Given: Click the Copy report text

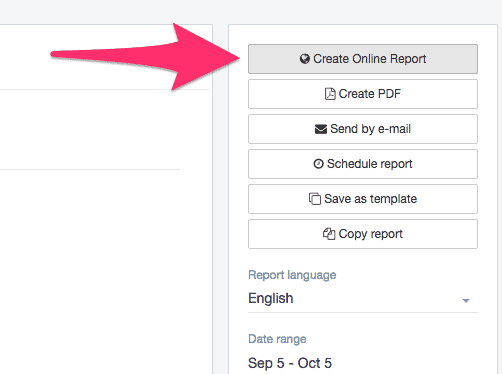Looking at the screenshot, I should (371, 234).
